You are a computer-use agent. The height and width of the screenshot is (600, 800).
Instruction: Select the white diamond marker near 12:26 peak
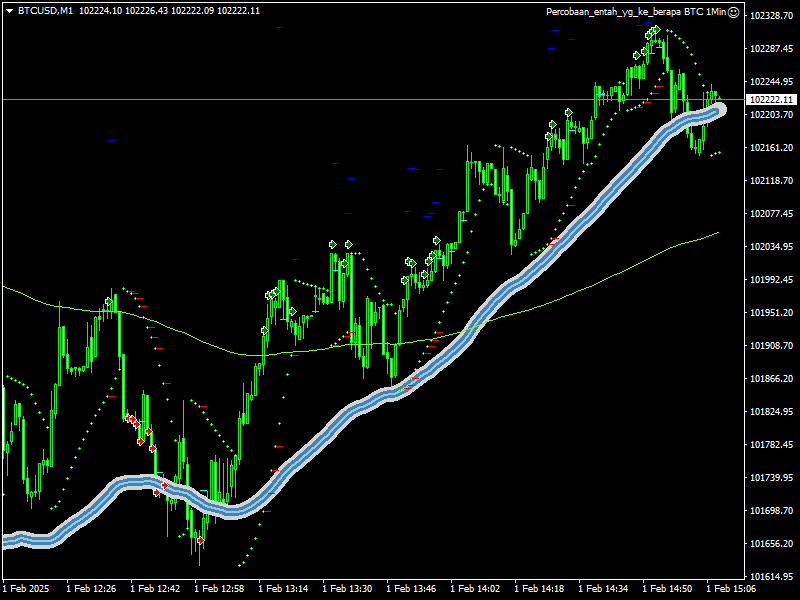(109, 301)
